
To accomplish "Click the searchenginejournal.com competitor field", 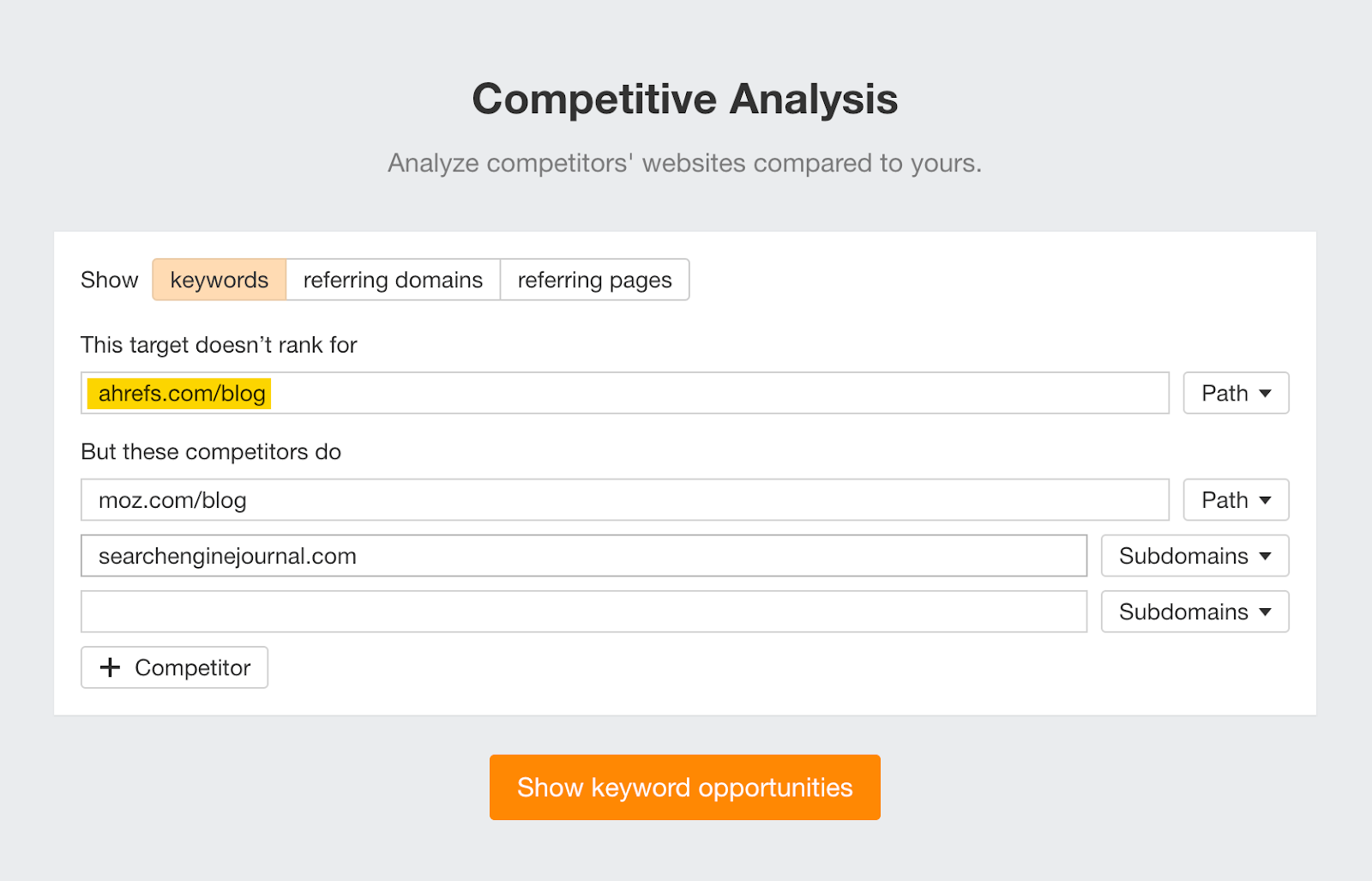I will tap(583, 556).
